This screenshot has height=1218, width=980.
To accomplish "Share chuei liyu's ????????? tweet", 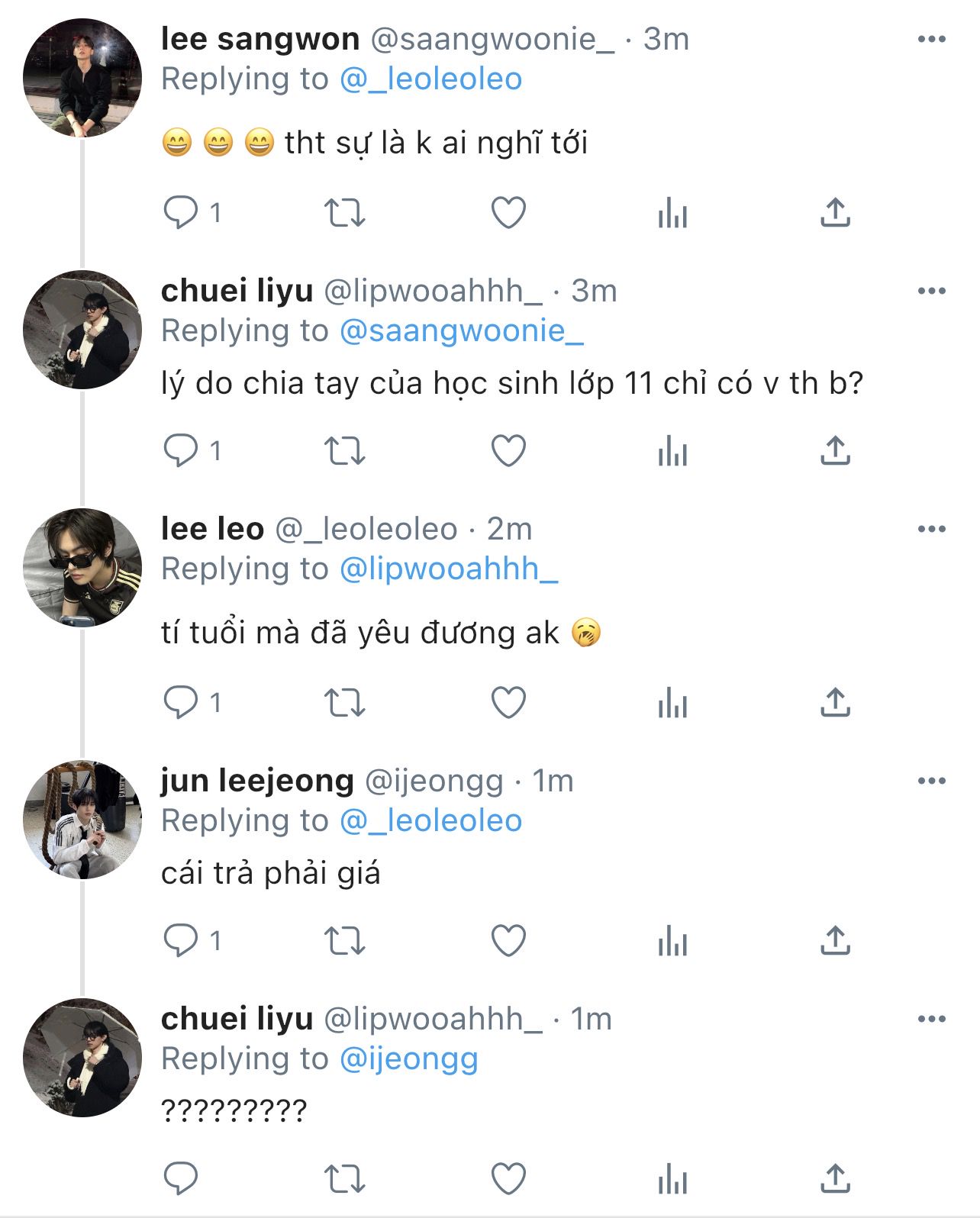I will (x=835, y=1178).
